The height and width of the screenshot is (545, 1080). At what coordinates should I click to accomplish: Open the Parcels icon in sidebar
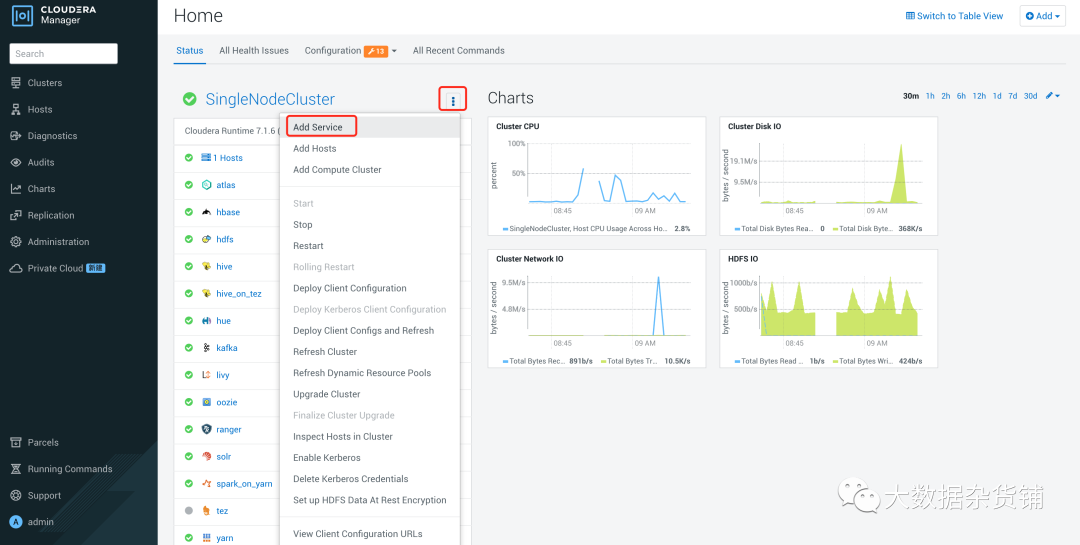point(16,442)
